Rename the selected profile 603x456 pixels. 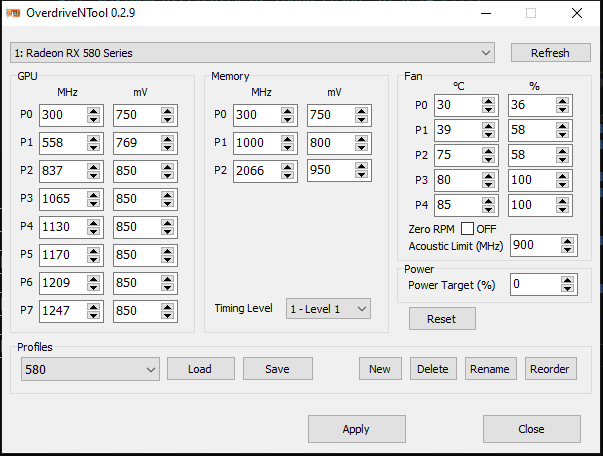coord(490,369)
